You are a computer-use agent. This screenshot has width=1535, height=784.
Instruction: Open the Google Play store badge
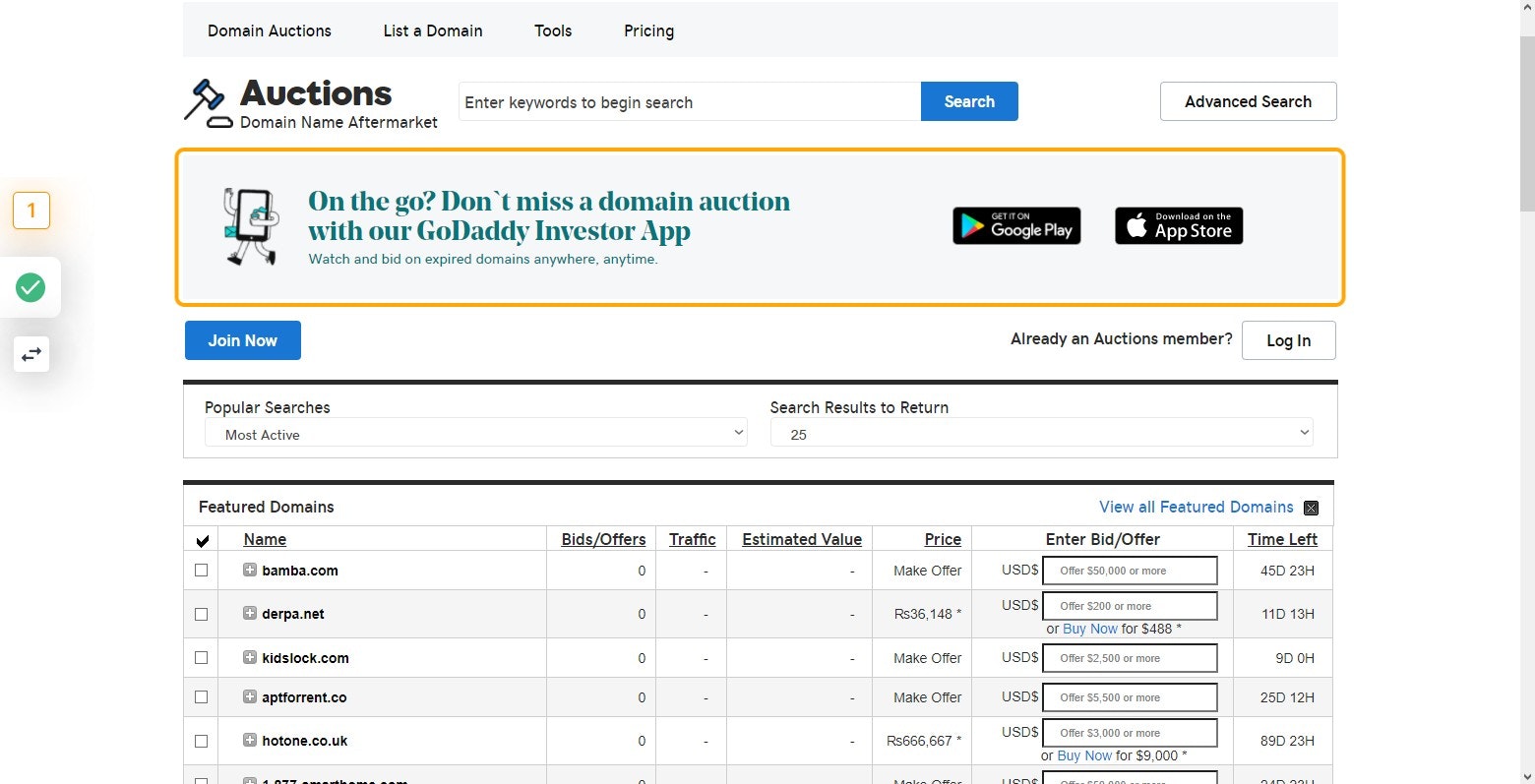pyautogui.click(x=1016, y=226)
